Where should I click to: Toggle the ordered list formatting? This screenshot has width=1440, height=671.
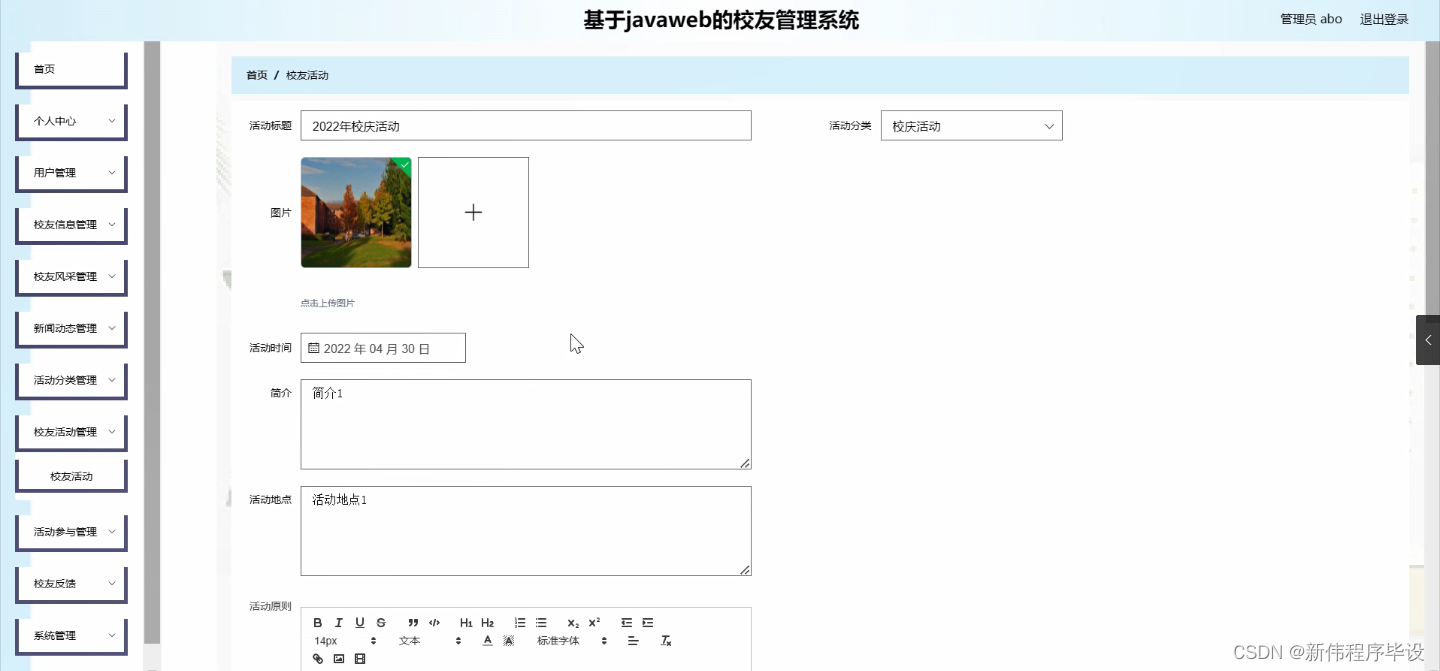pyautogui.click(x=520, y=622)
